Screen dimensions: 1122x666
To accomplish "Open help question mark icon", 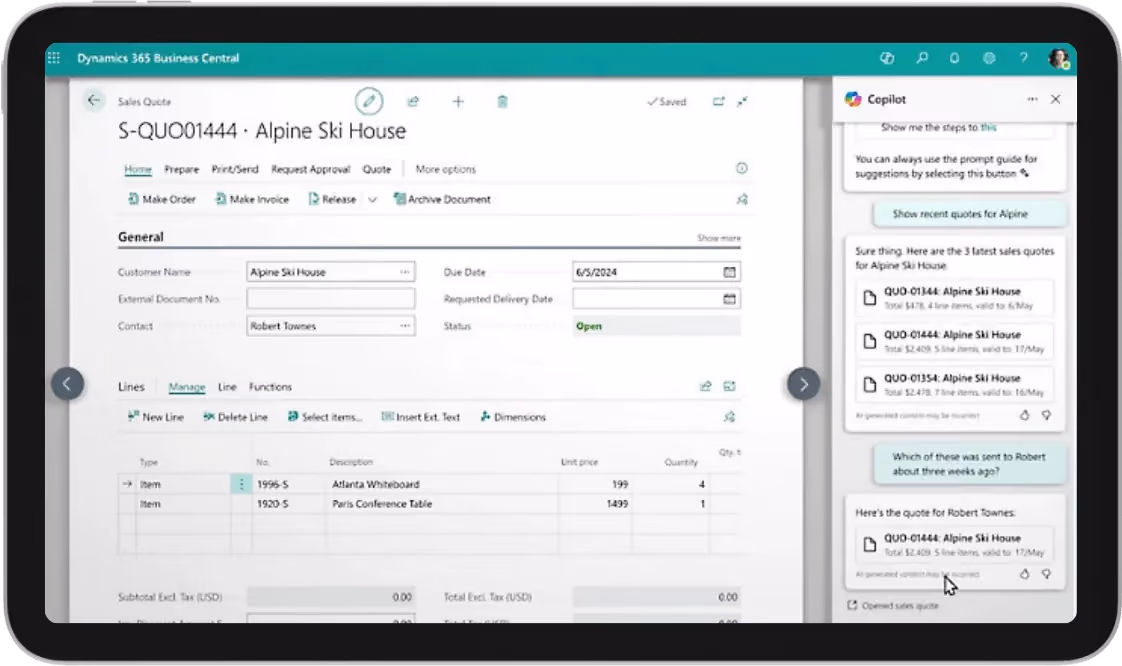I will [x=1023, y=58].
